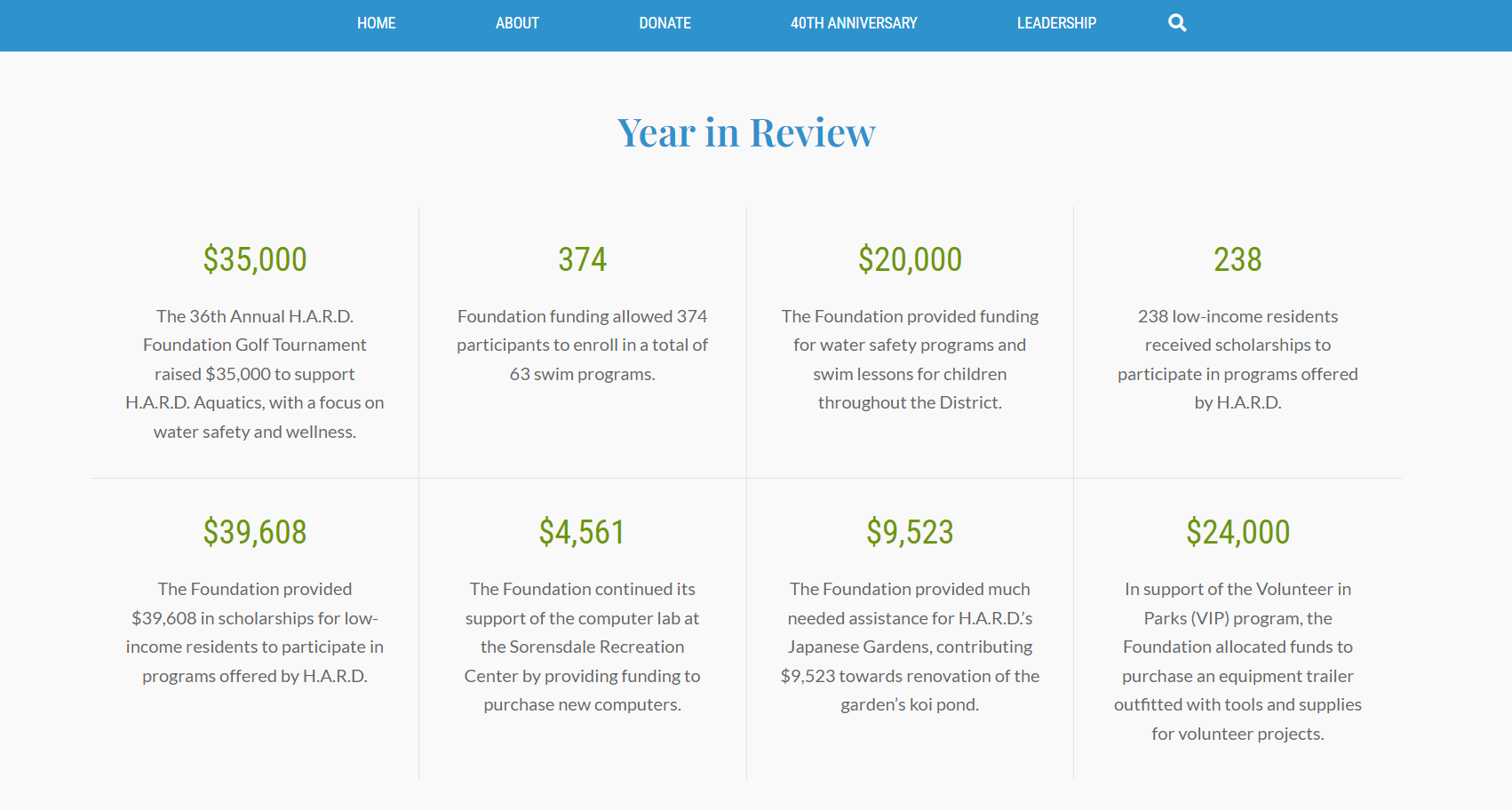Viewport: 1512px width, 810px height.
Task: Click the $35,000 golf tournament figure
Action: pyautogui.click(x=255, y=259)
